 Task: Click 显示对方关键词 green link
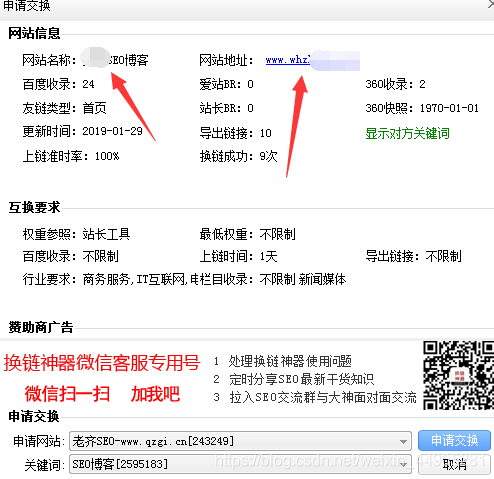[407, 133]
